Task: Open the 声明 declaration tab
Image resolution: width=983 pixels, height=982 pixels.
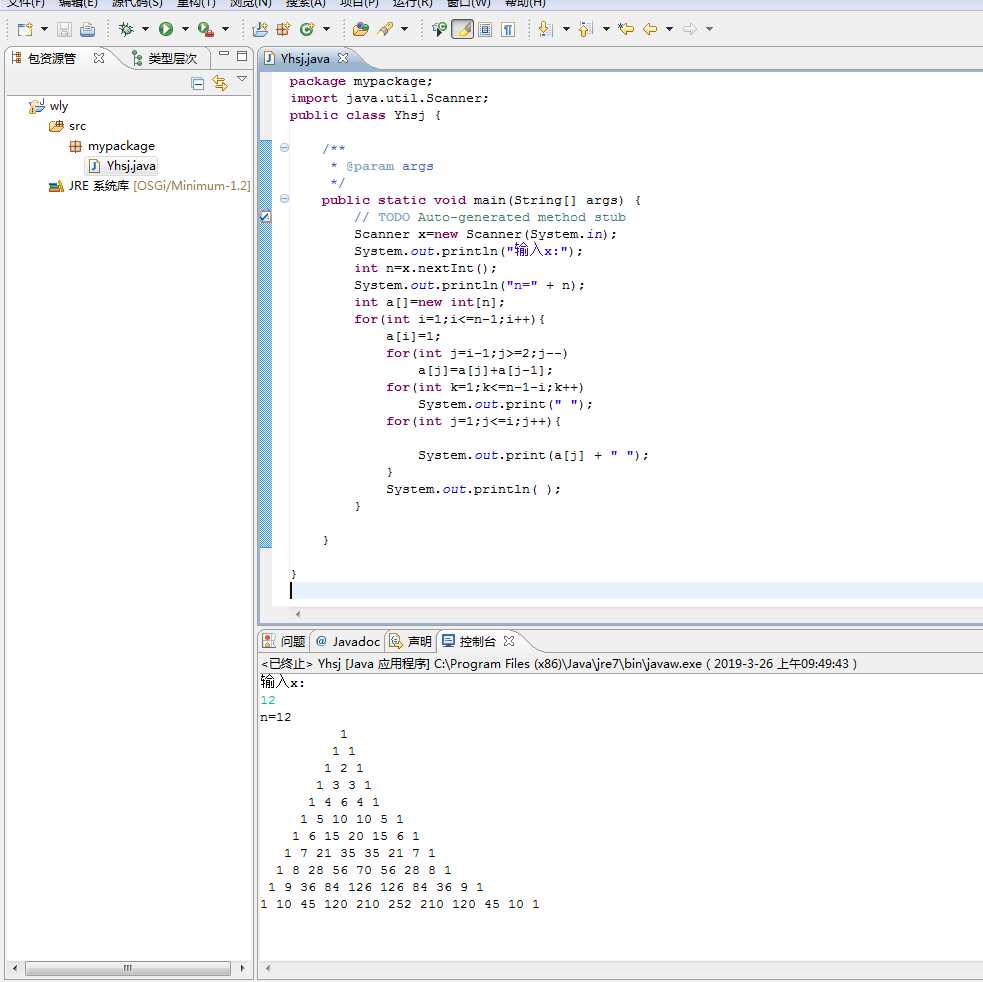Action: pyautogui.click(x=411, y=641)
